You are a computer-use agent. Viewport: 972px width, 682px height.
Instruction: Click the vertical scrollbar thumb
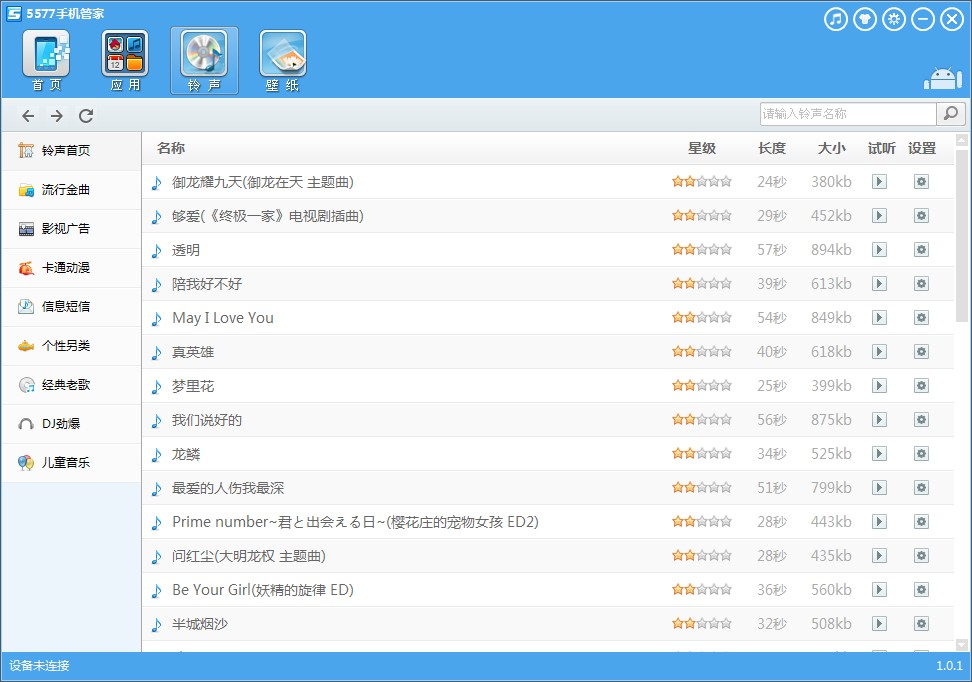tap(962, 236)
